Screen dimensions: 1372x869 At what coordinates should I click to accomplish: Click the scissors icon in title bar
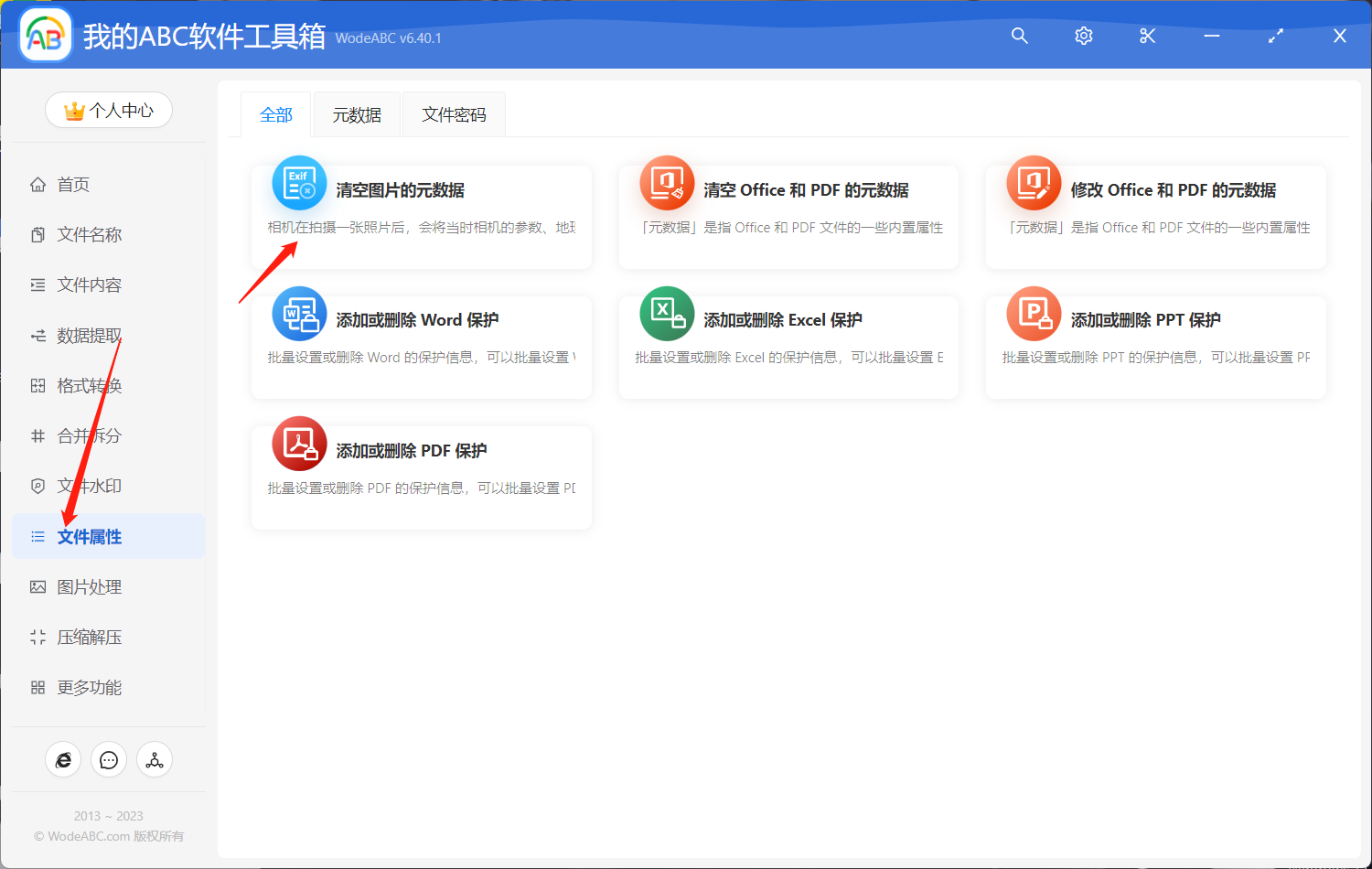click(x=1147, y=36)
